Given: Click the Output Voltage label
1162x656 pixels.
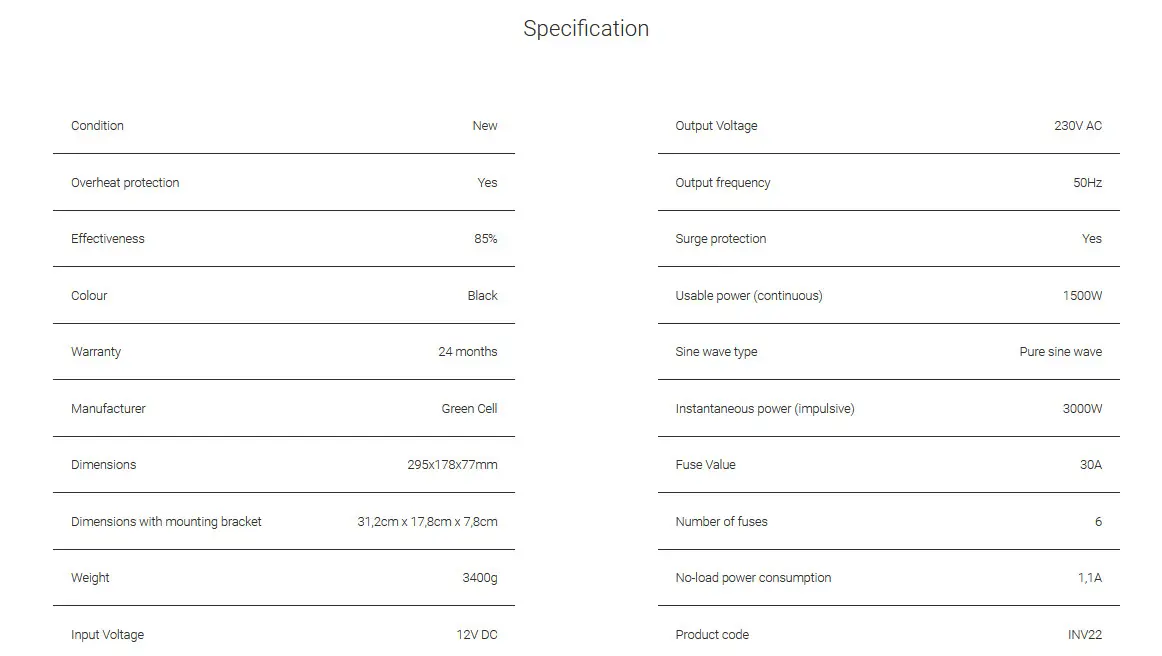Looking at the screenshot, I should click(x=716, y=126).
